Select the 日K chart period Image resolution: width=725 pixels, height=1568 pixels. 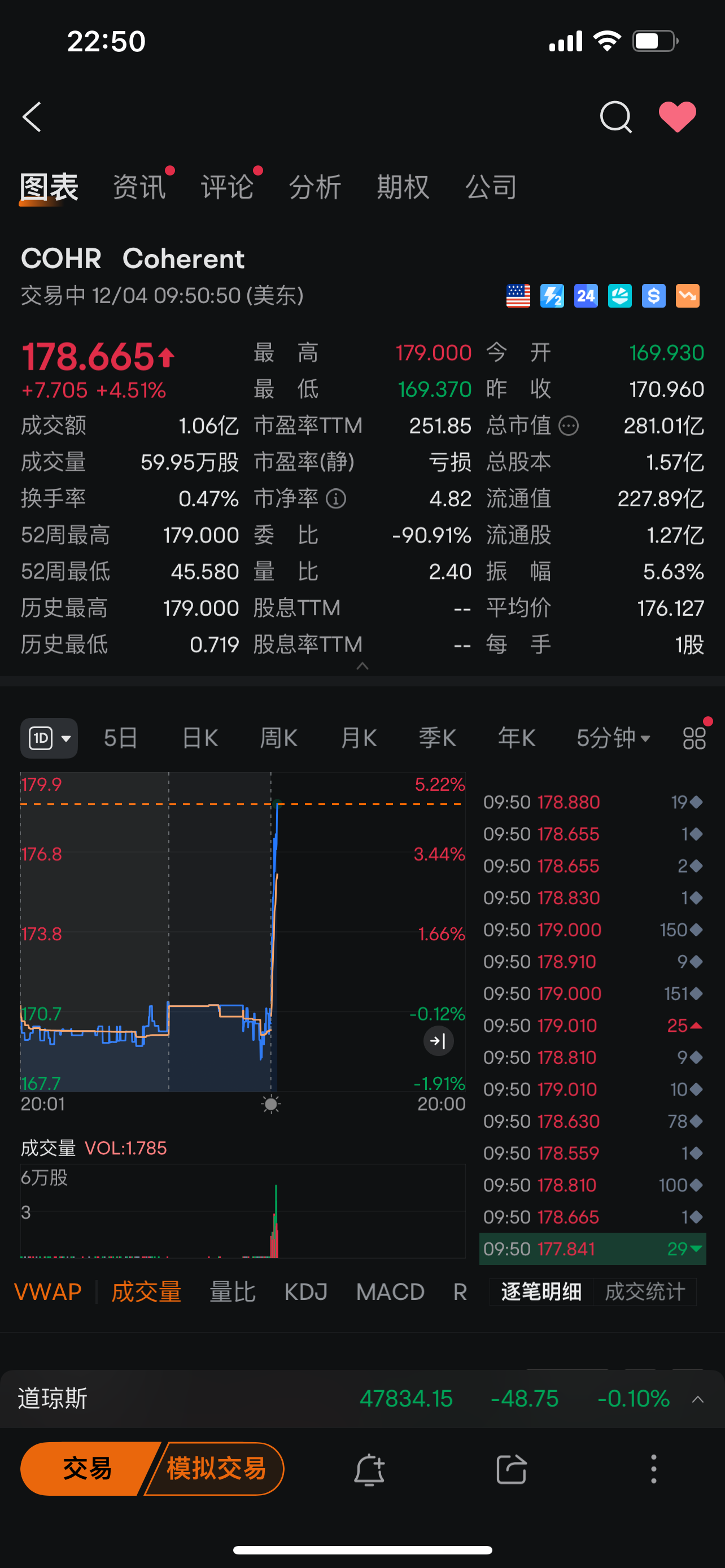pos(200,738)
